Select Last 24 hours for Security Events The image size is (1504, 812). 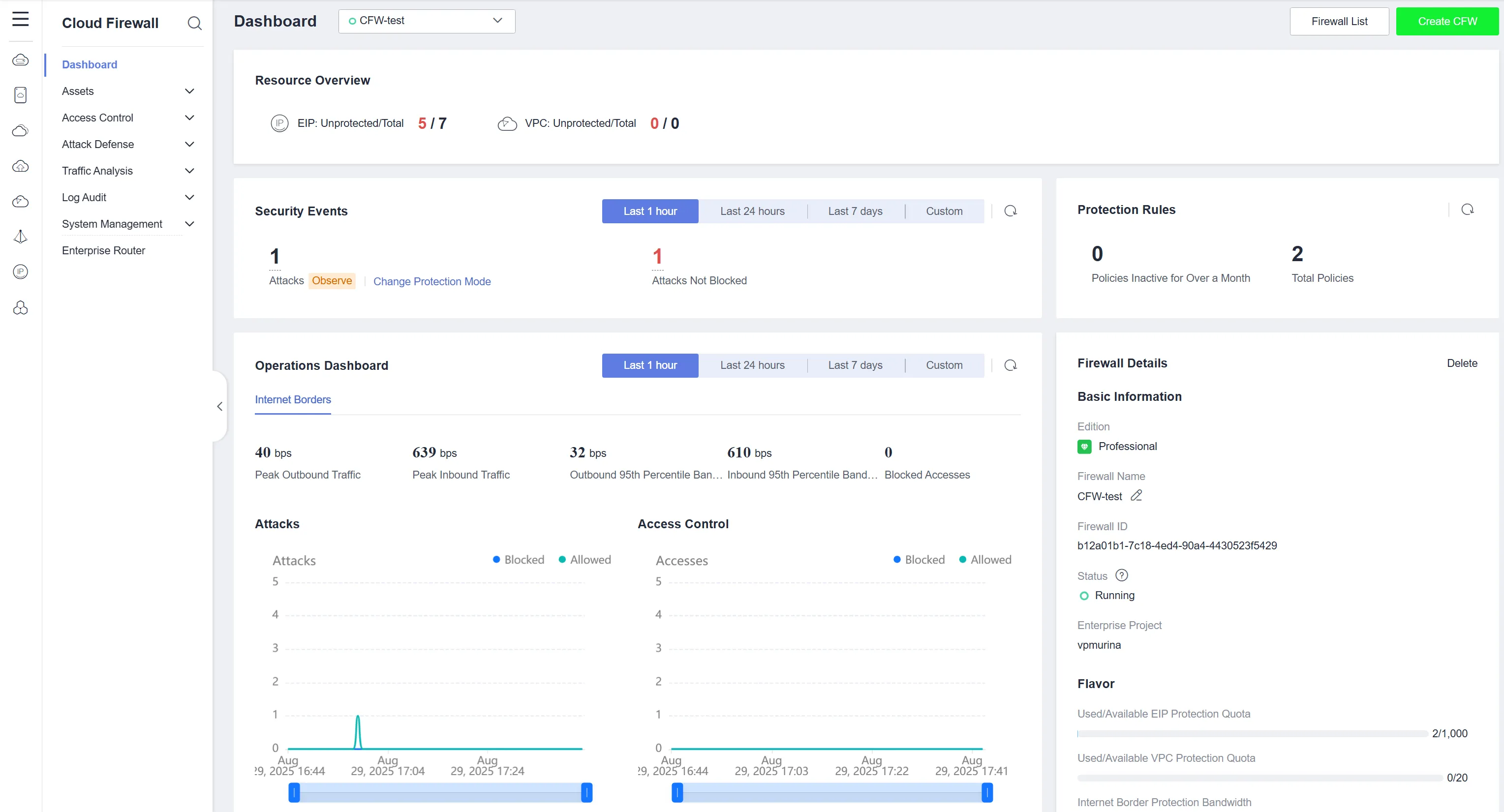tap(752, 211)
